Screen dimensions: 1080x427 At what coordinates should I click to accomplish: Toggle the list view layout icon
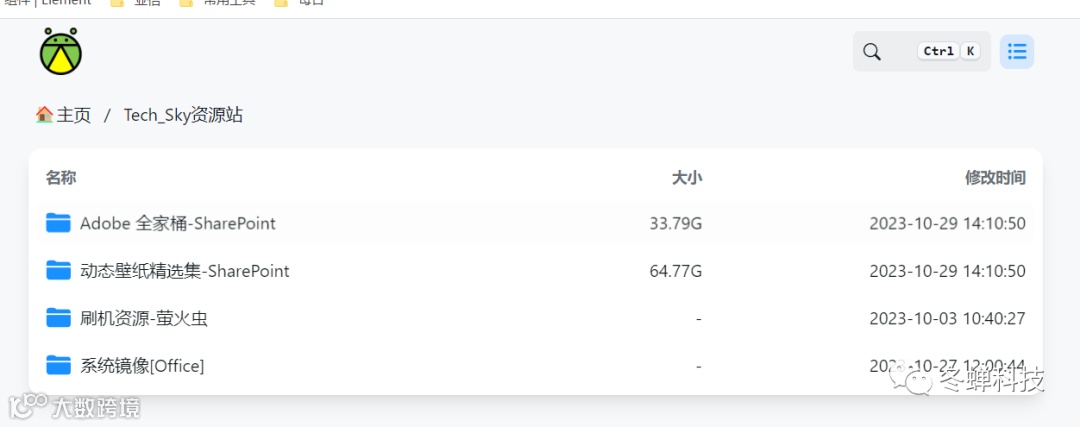coord(1017,52)
